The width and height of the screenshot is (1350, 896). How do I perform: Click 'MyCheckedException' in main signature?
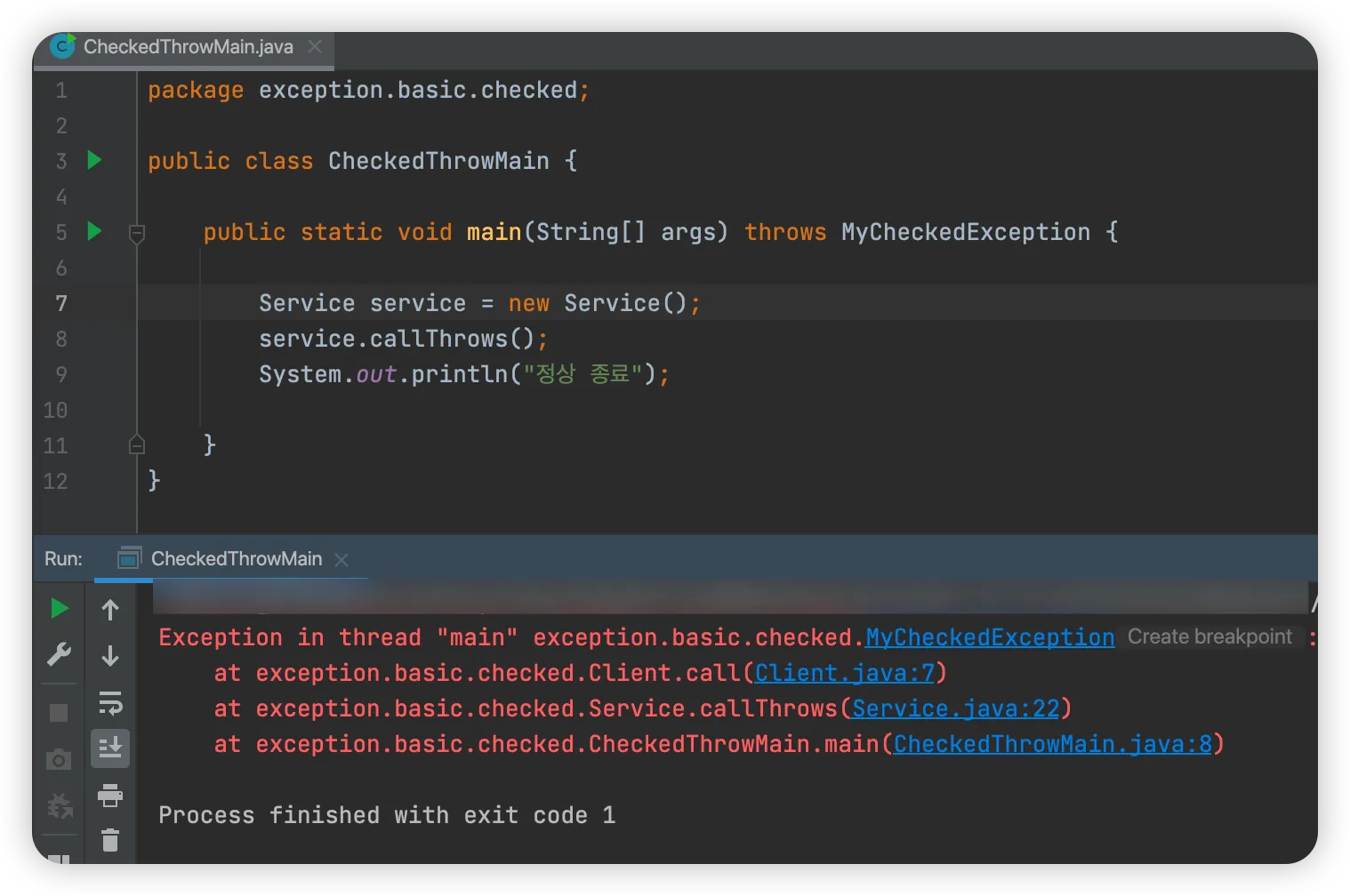tap(966, 232)
